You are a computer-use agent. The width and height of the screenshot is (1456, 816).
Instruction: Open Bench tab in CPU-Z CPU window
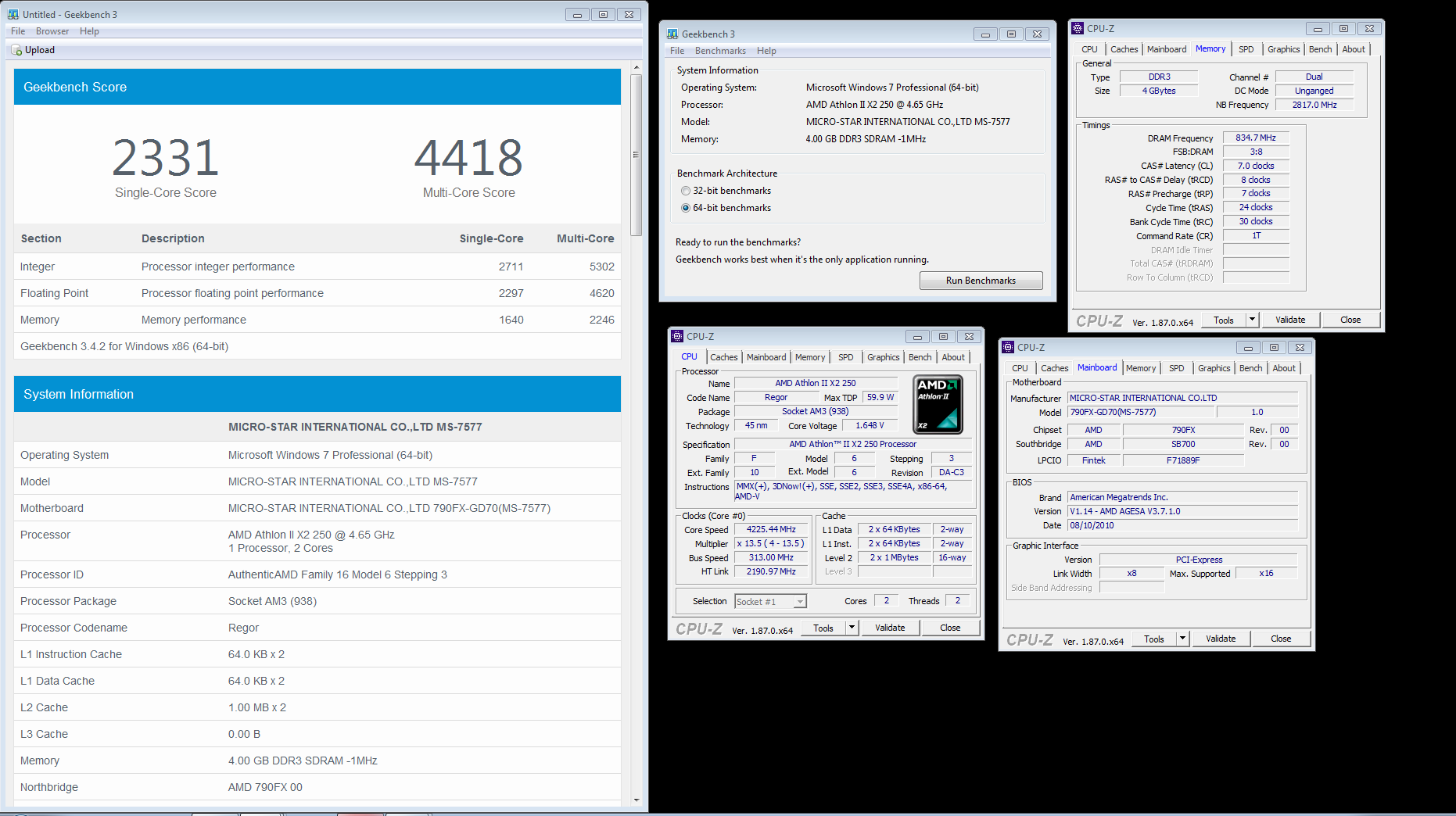click(x=920, y=357)
